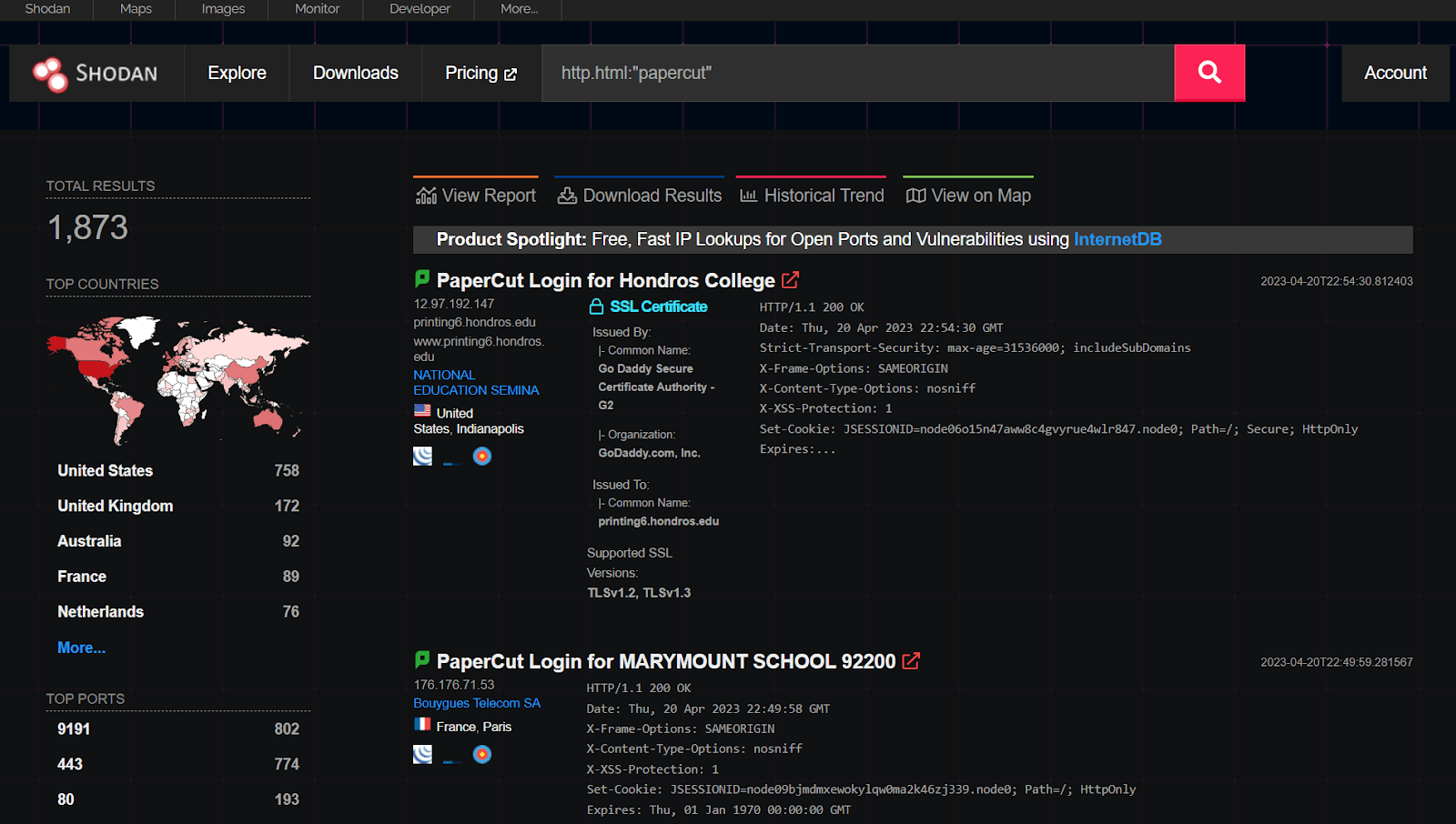Open Developer in the top bar
Screen dimensions: 1456x824
point(420,9)
